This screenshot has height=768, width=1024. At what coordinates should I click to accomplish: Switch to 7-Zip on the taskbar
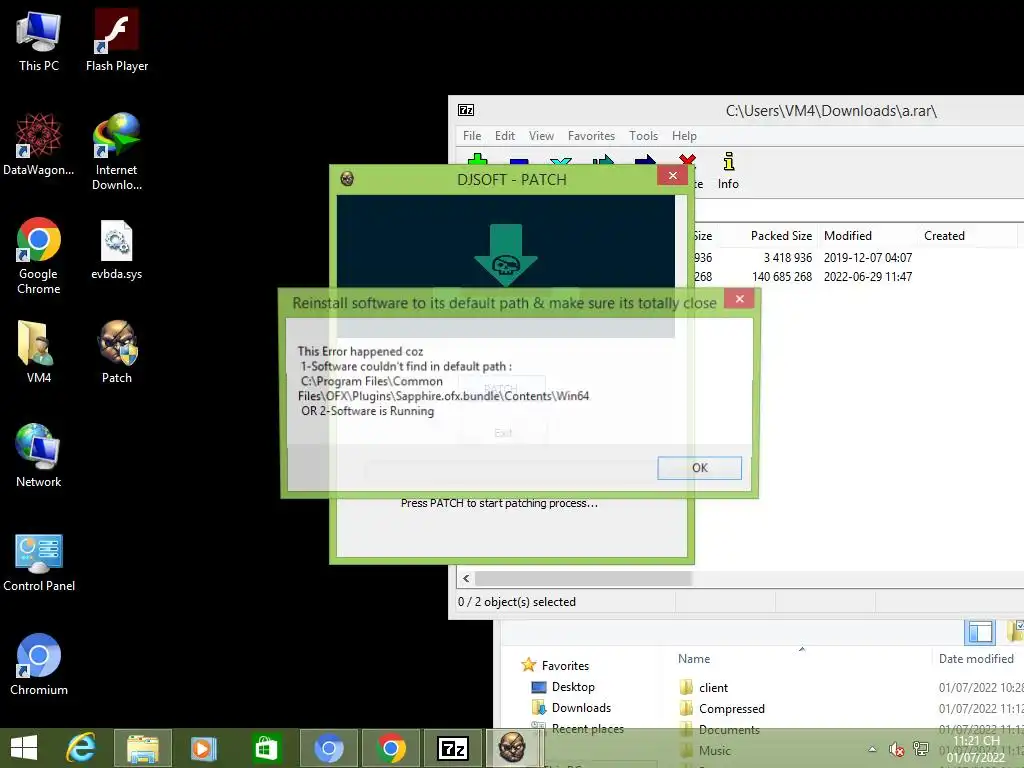(x=453, y=748)
